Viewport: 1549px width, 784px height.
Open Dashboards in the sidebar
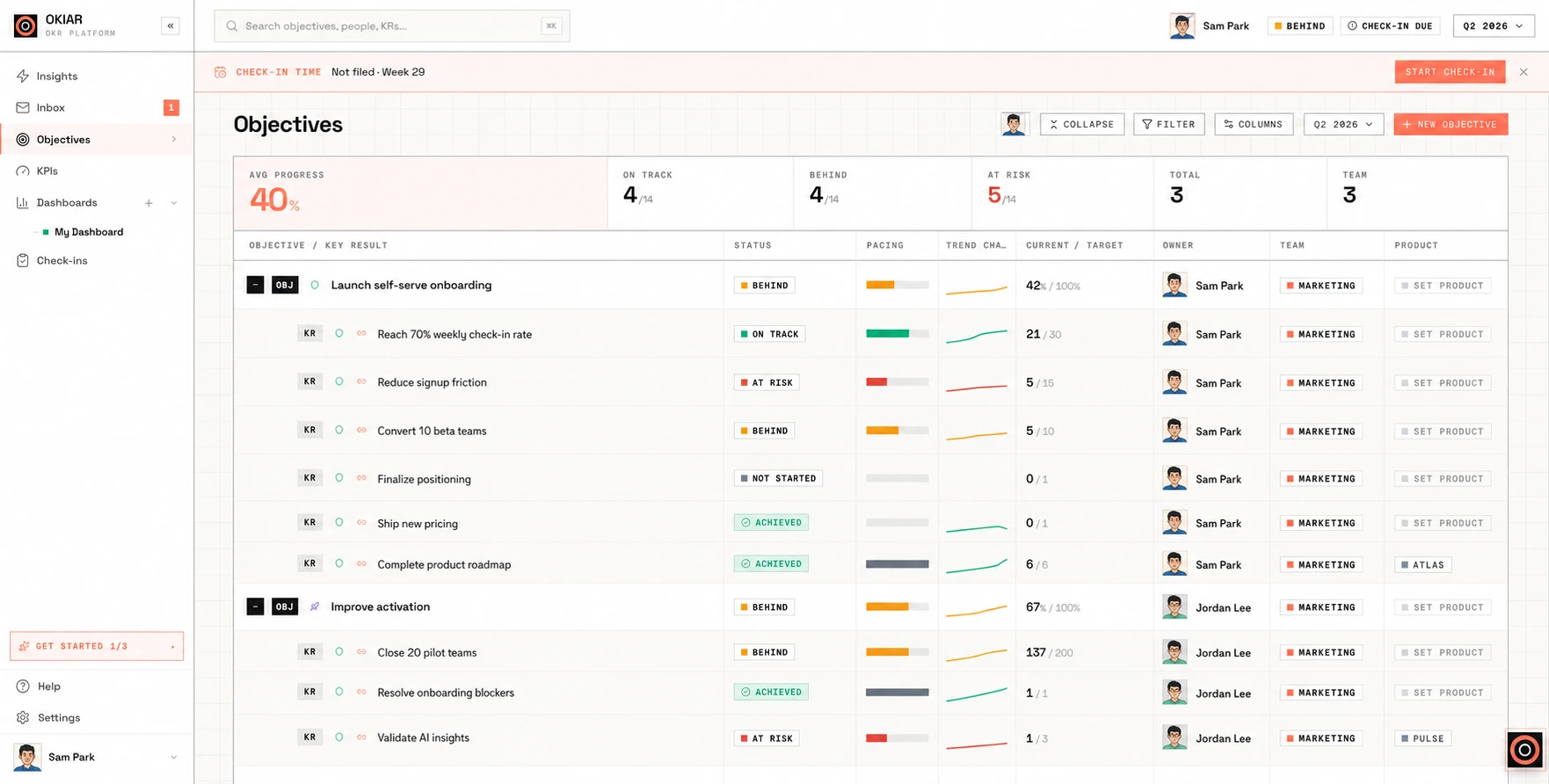coord(67,202)
